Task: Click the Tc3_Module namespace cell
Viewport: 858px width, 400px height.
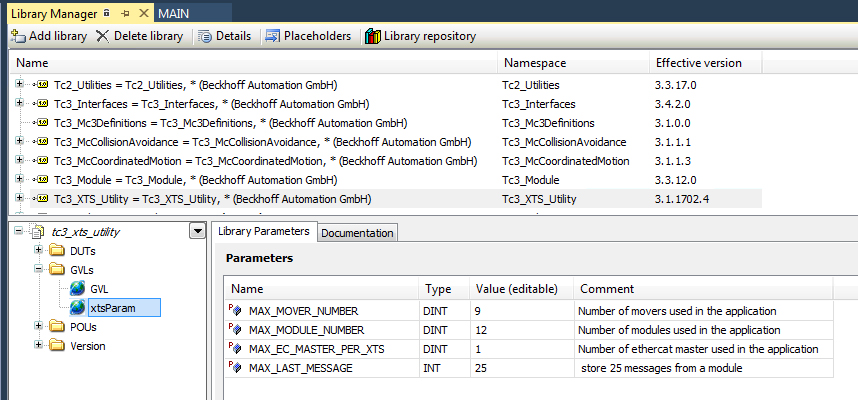Action: (x=530, y=180)
